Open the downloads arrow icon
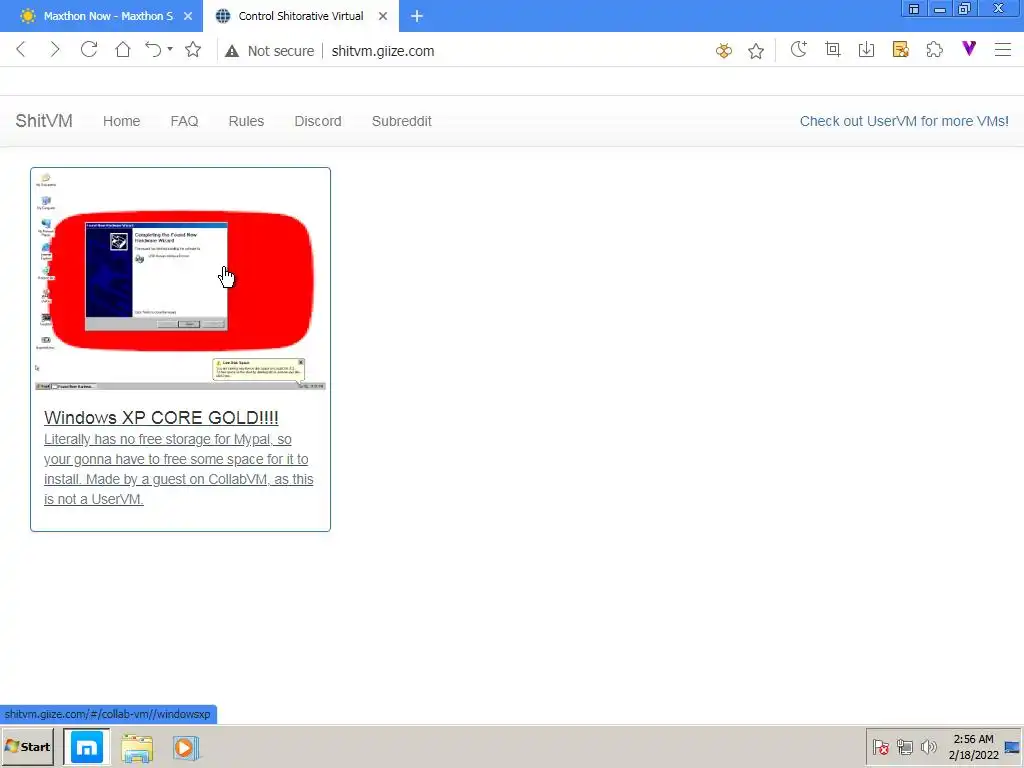 pyautogui.click(x=867, y=50)
